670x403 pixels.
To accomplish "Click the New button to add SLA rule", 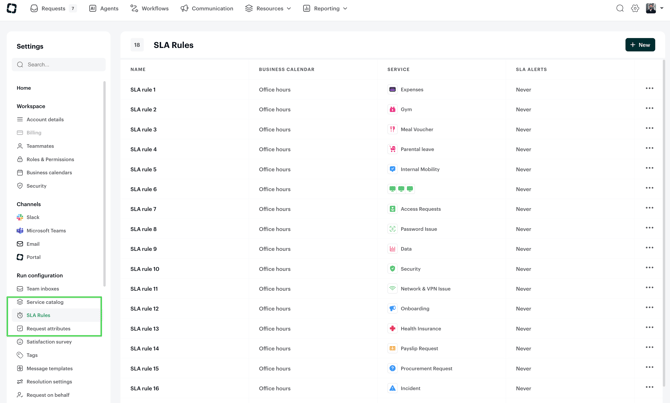I will [x=640, y=45].
